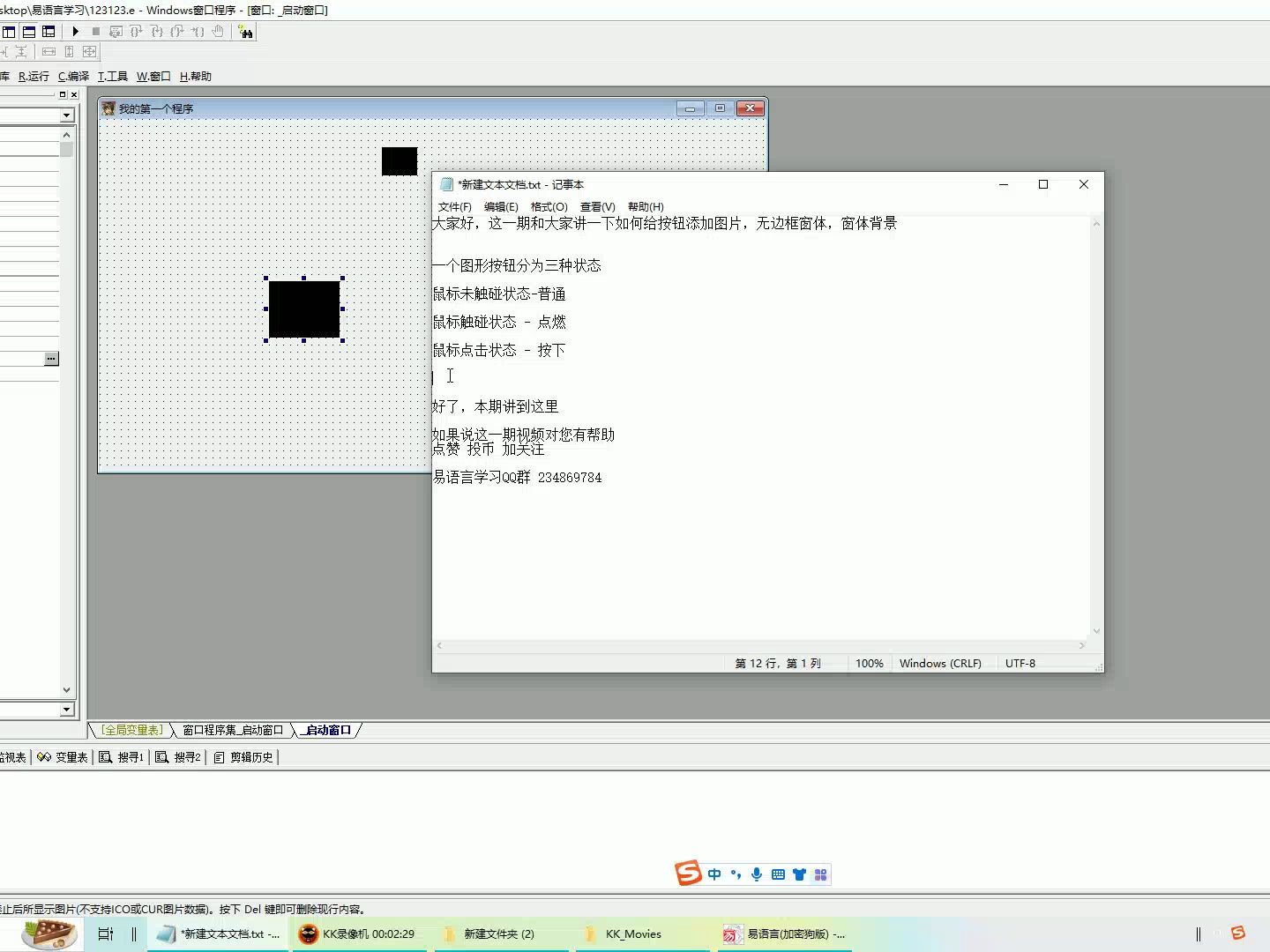1270x952 pixels.
Task: Open the 搜寻2 bottom panel tab
Action: (x=178, y=757)
